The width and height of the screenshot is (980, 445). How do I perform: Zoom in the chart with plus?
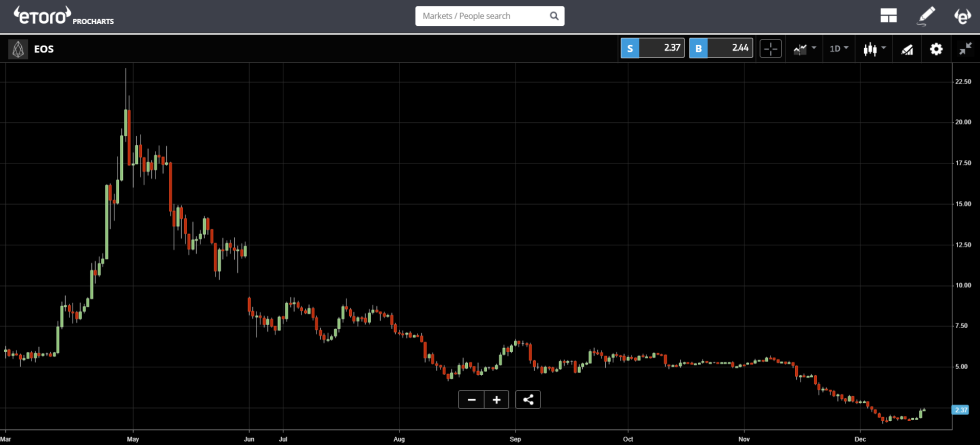pos(496,400)
